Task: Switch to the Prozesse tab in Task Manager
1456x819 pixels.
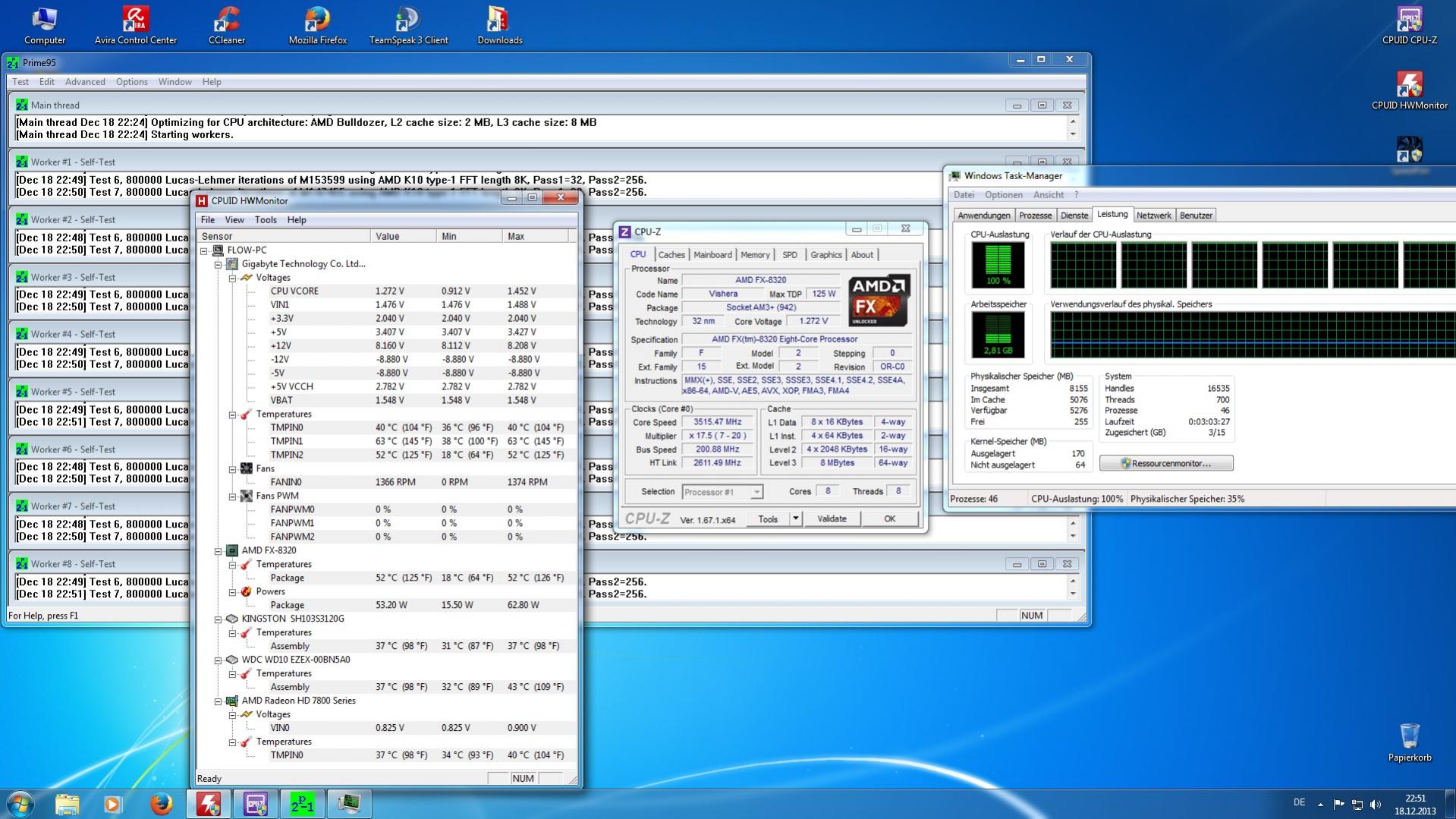Action: 1035,216
